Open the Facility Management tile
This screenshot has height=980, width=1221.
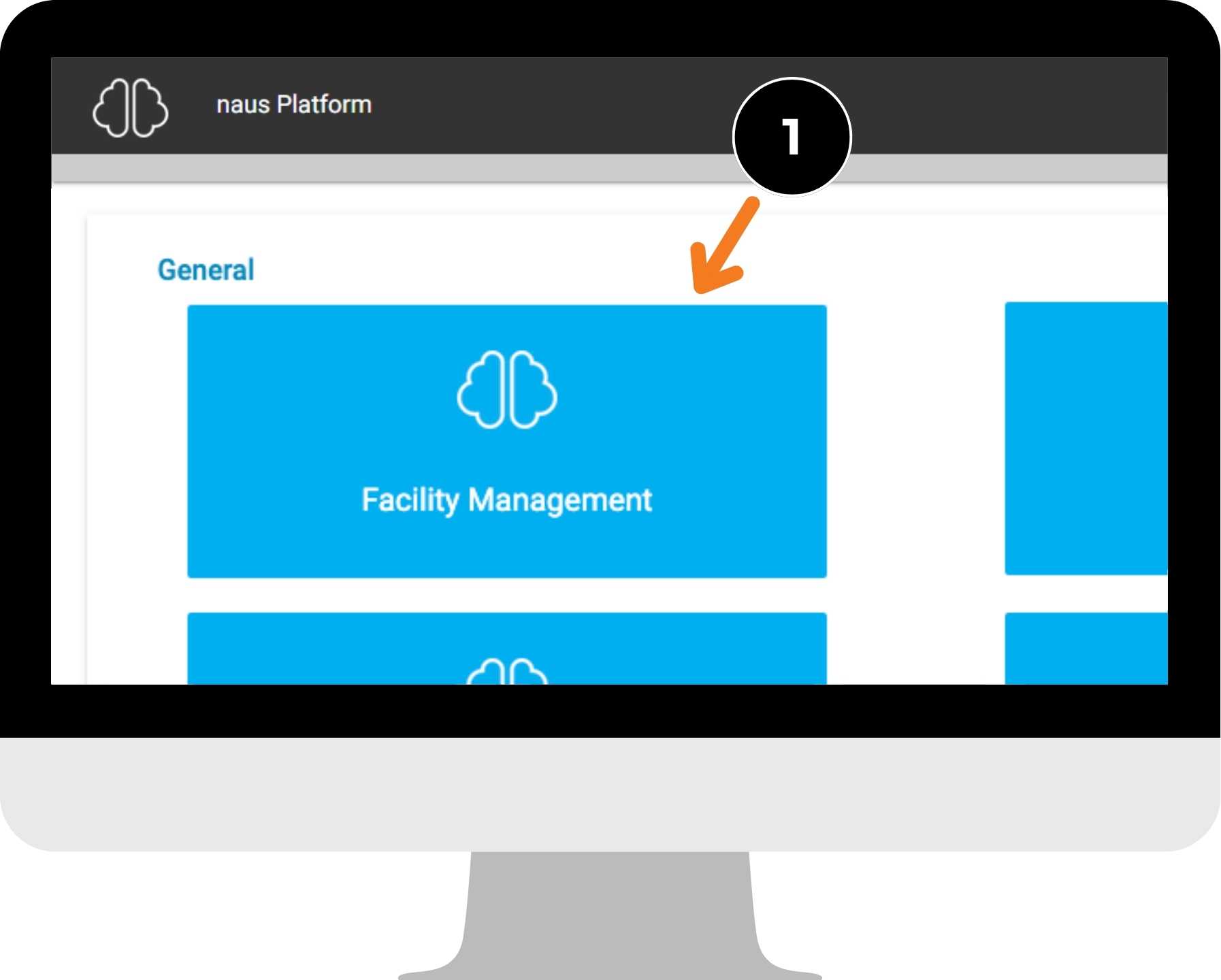[x=507, y=441]
